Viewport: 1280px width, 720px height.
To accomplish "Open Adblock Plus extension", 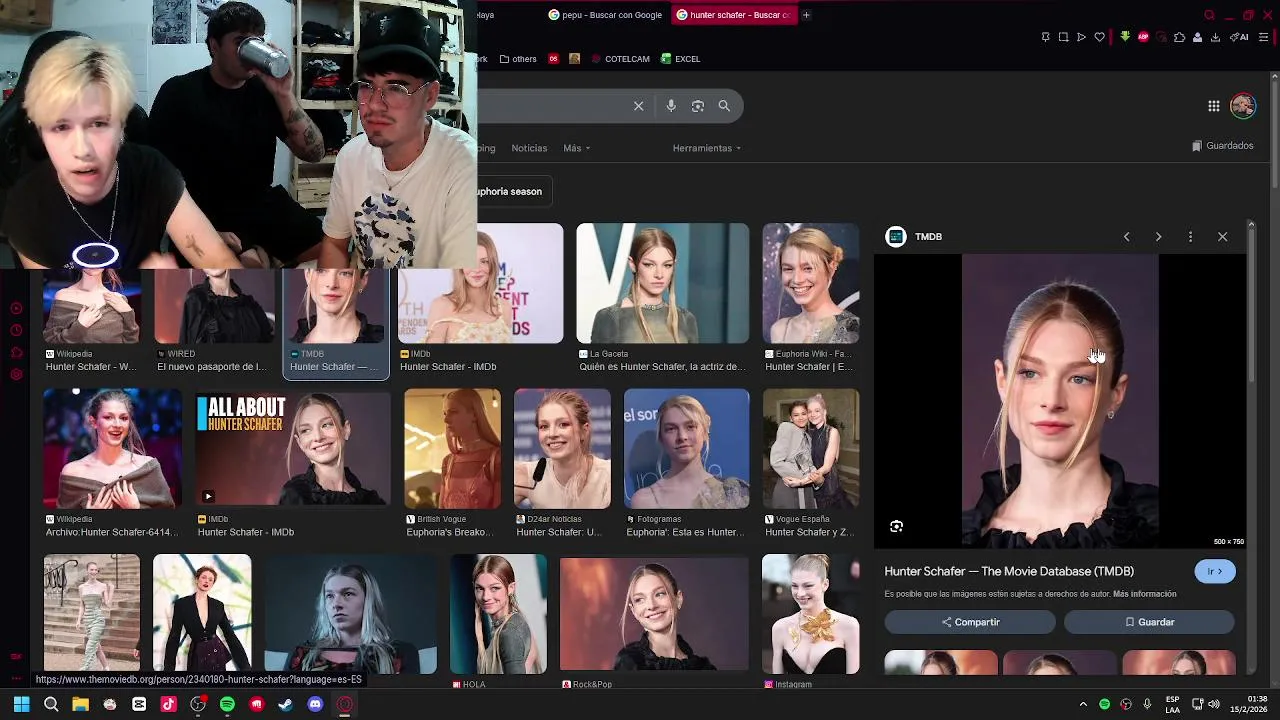I will click(1143, 37).
